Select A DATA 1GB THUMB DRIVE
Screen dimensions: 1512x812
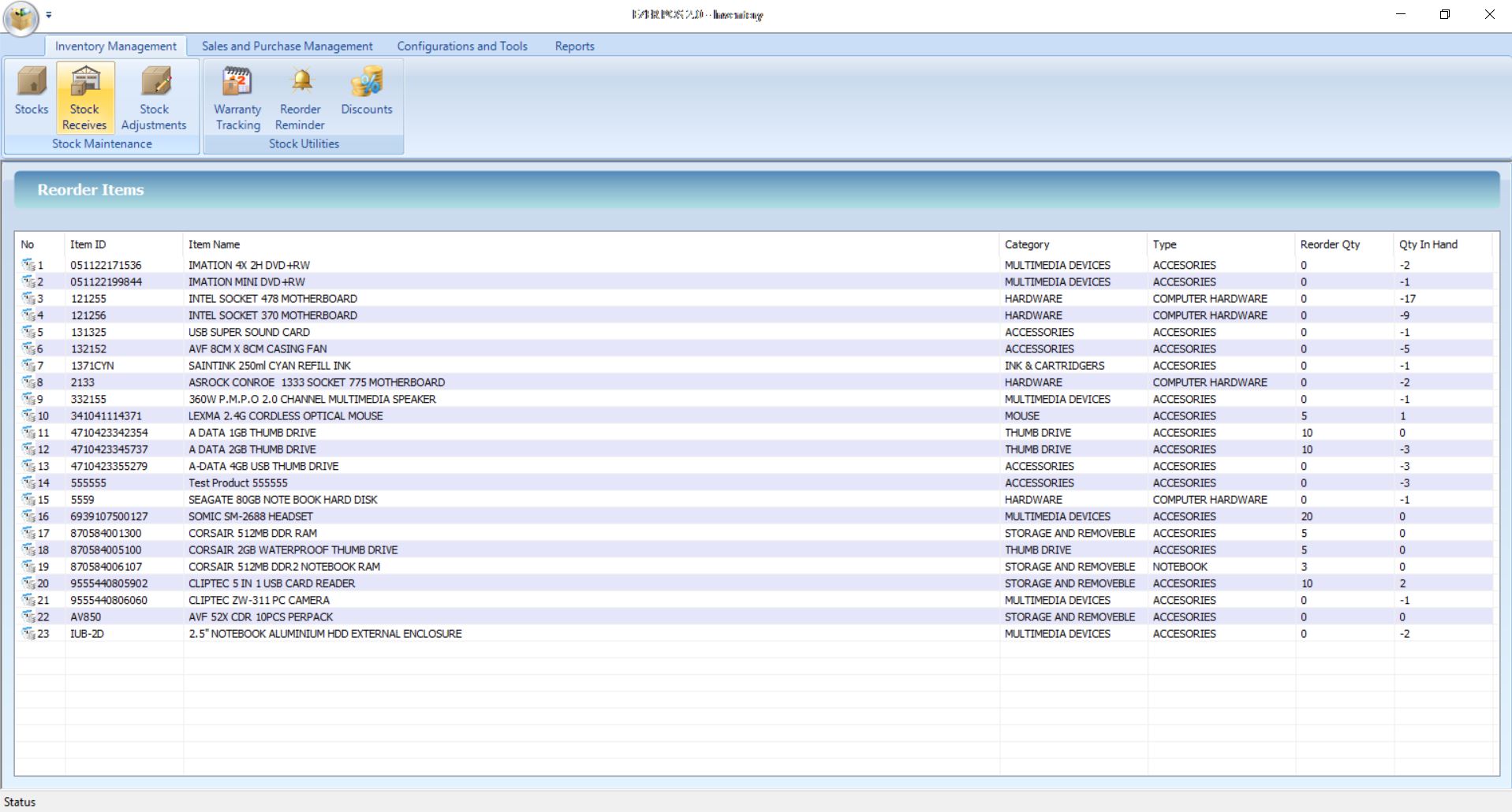pos(252,433)
